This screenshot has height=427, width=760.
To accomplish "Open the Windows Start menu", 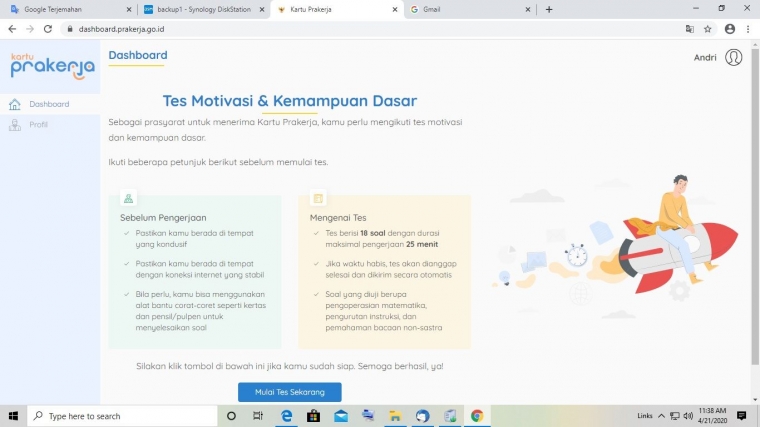I will tap(13, 416).
